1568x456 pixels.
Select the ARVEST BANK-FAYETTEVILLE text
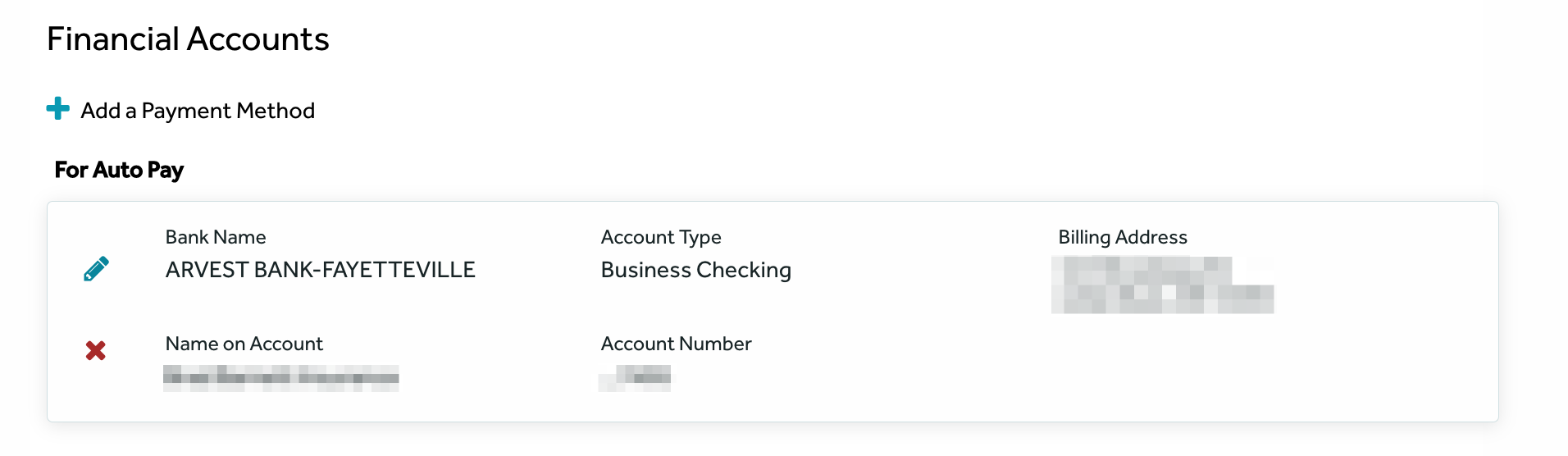pyautogui.click(x=321, y=270)
